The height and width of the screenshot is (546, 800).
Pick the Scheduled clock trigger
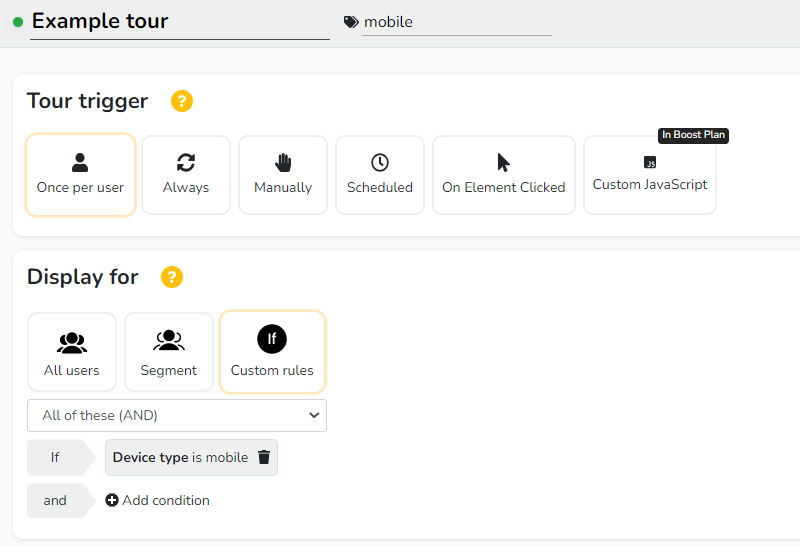(380, 175)
